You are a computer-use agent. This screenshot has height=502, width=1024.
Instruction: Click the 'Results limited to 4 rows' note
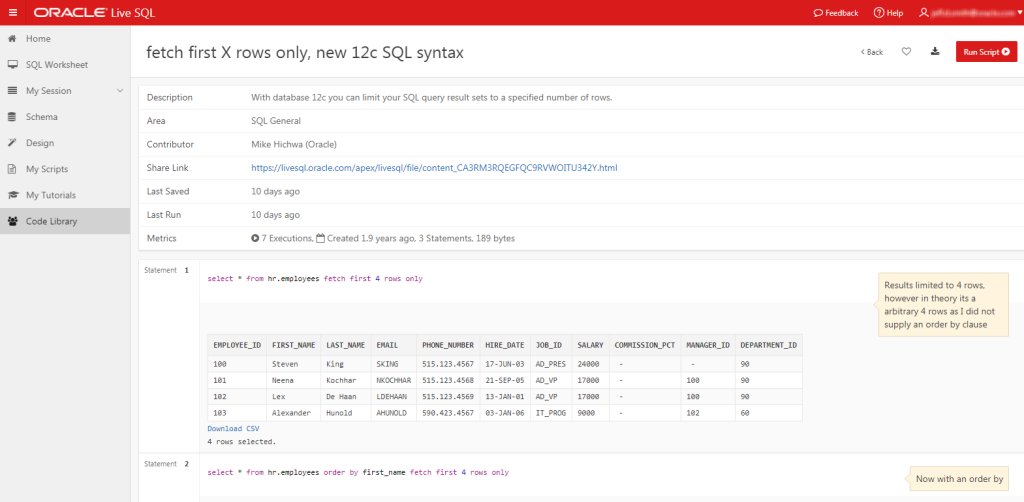tap(942, 304)
